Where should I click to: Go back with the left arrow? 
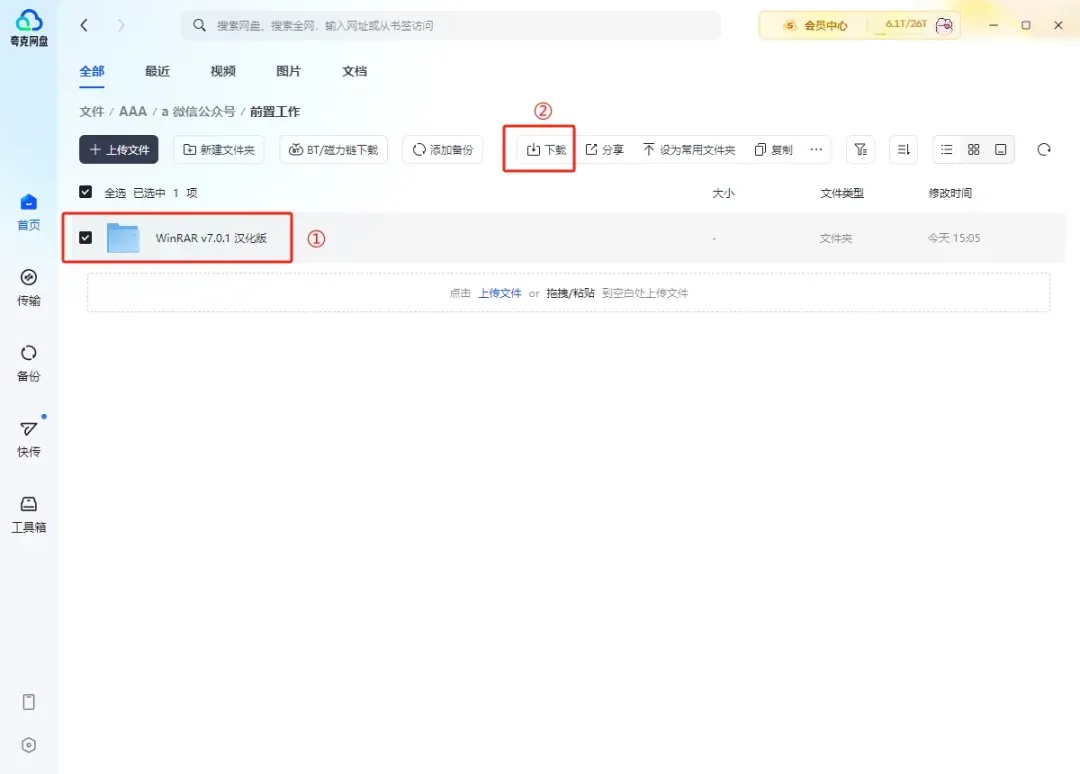[84, 25]
